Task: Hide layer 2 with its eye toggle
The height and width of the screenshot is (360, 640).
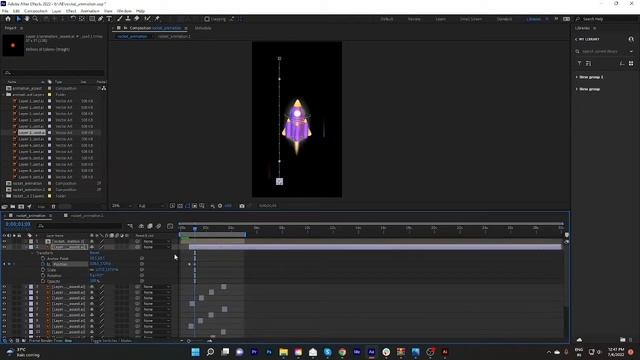Action: 4,247
